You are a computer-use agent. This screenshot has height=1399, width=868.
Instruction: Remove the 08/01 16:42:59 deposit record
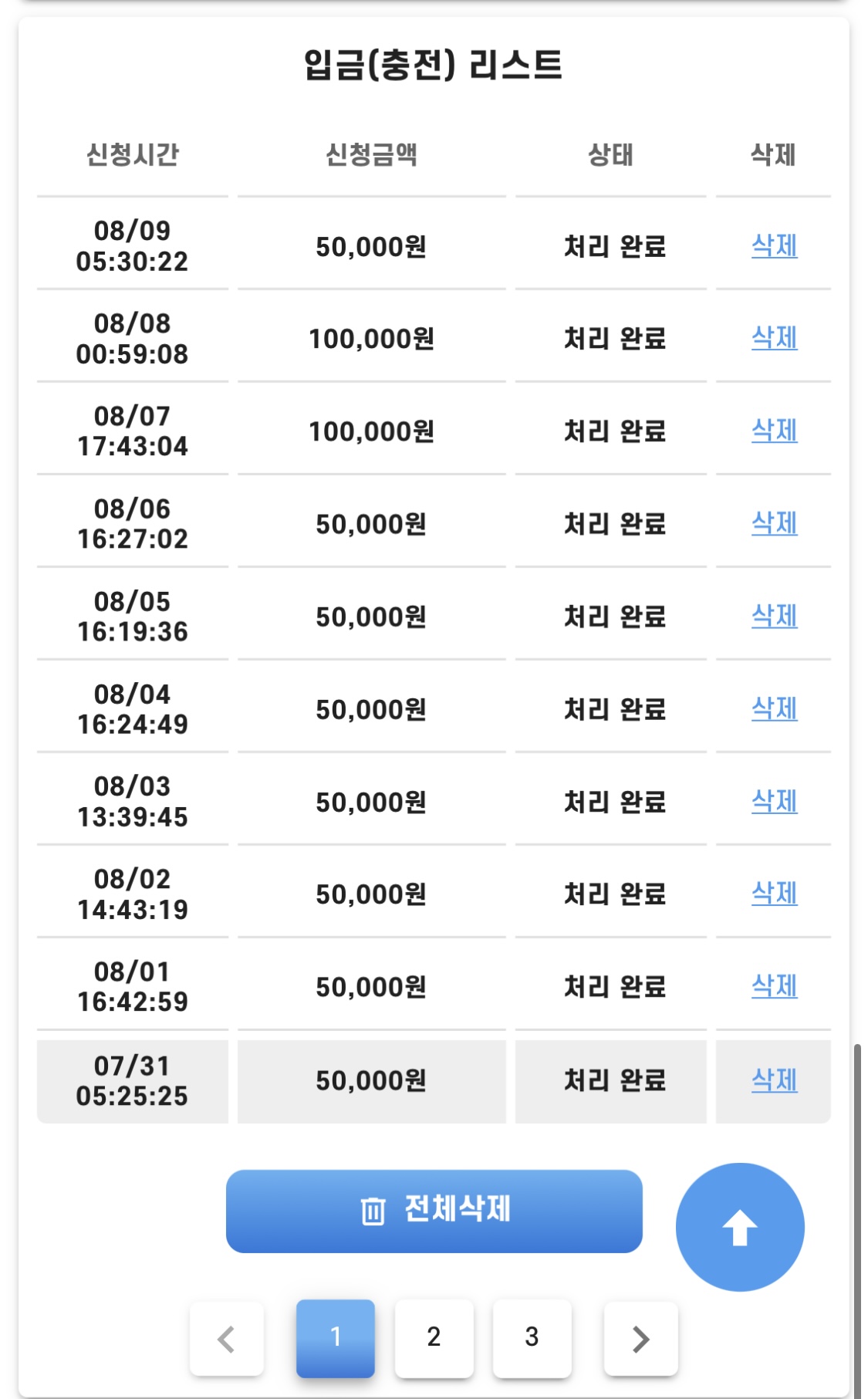point(774,986)
